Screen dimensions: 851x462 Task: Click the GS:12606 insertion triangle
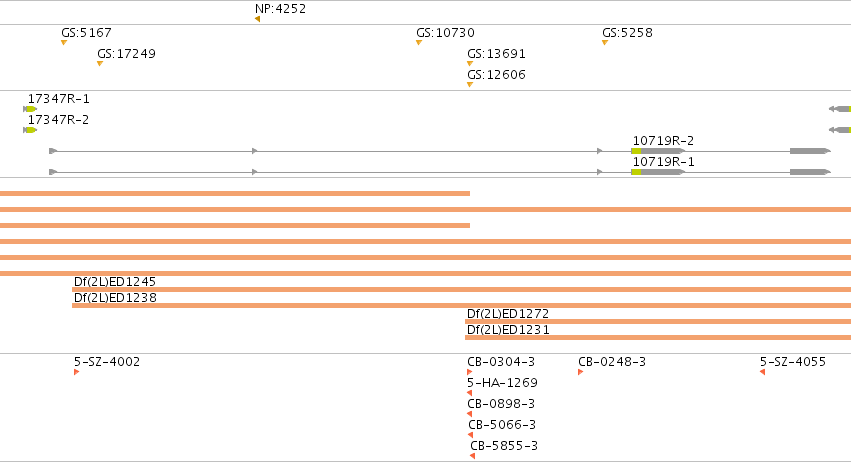tap(470, 85)
